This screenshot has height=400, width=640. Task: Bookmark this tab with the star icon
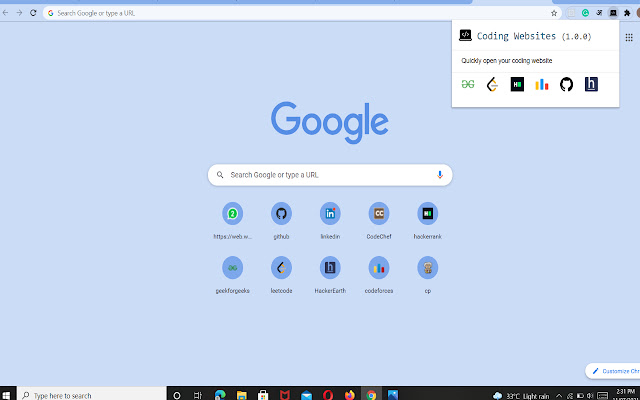tap(554, 13)
